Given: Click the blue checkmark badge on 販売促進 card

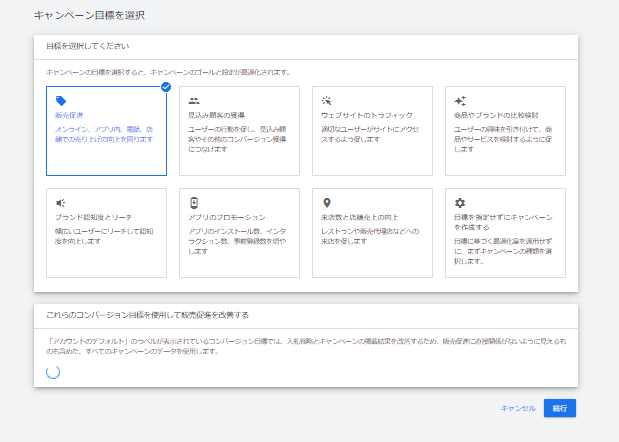Looking at the screenshot, I should coord(166,87).
